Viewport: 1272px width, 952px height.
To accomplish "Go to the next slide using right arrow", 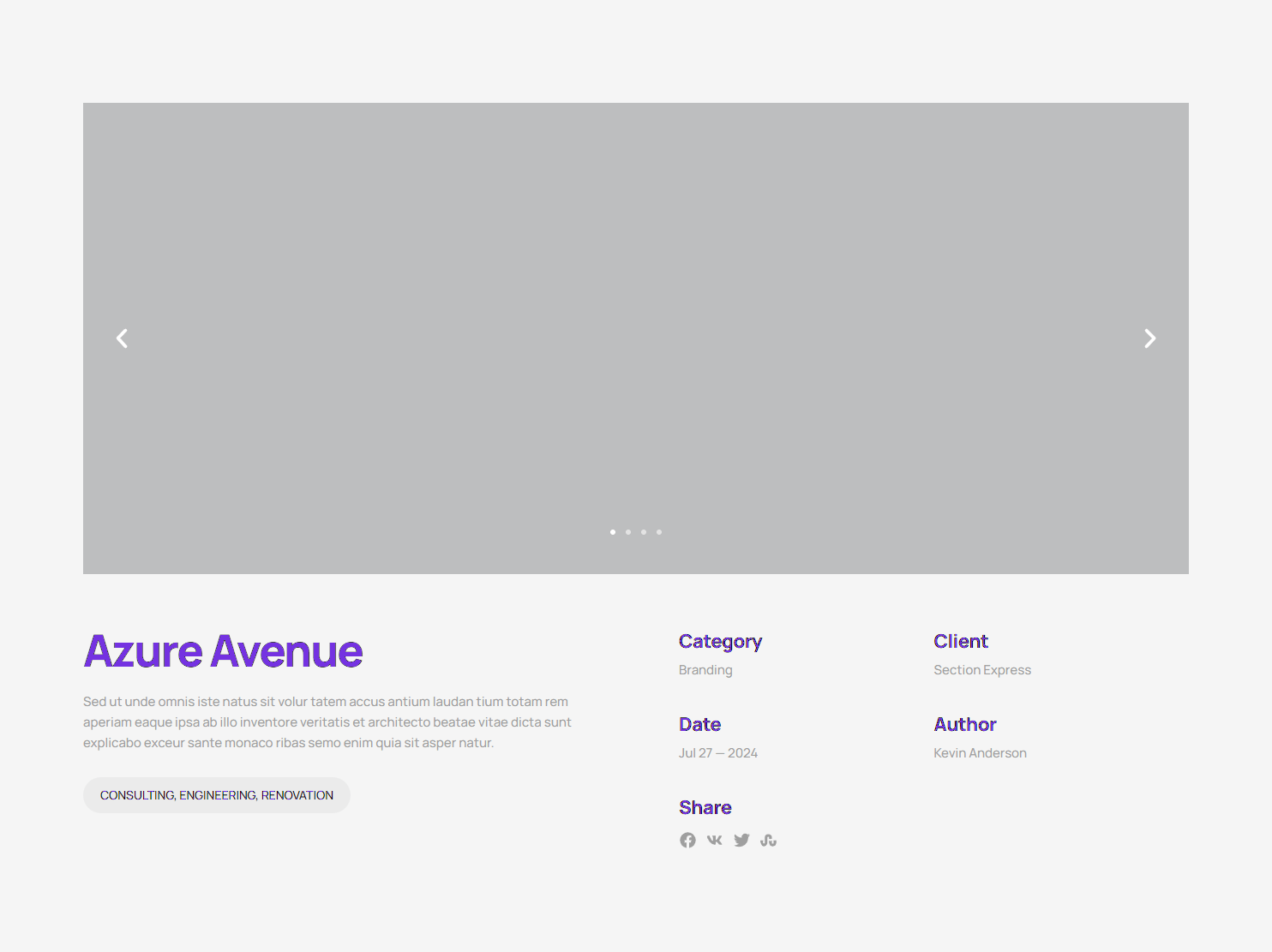I will coord(1149,338).
